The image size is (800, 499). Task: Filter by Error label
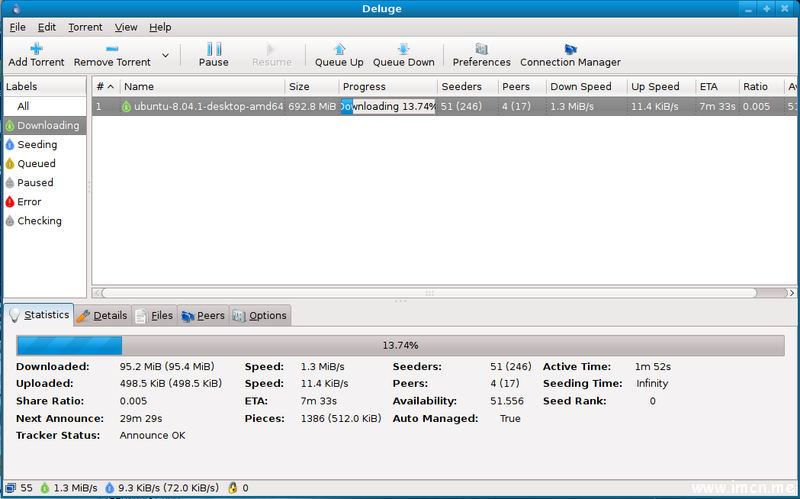click(x=45, y=202)
